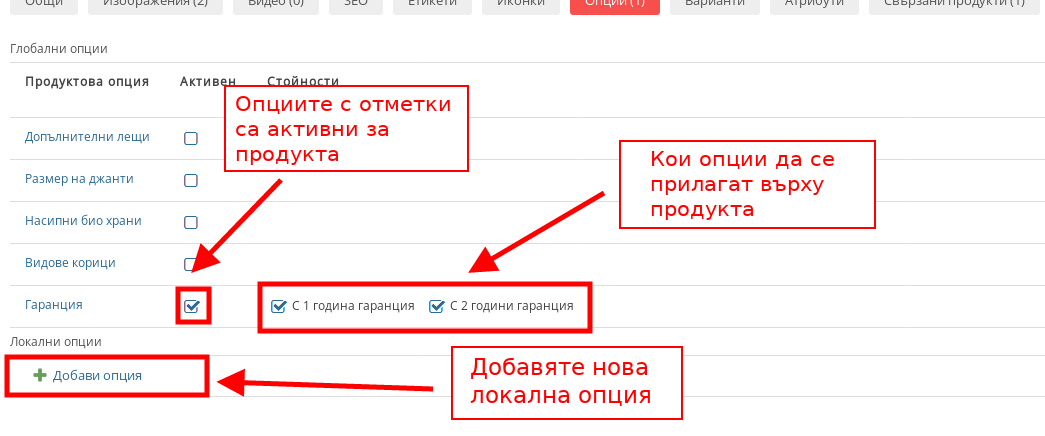Open the Размер на джанти option link
Image resolution: width=1045 pixels, height=436 pixels.
tap(79, 179)
